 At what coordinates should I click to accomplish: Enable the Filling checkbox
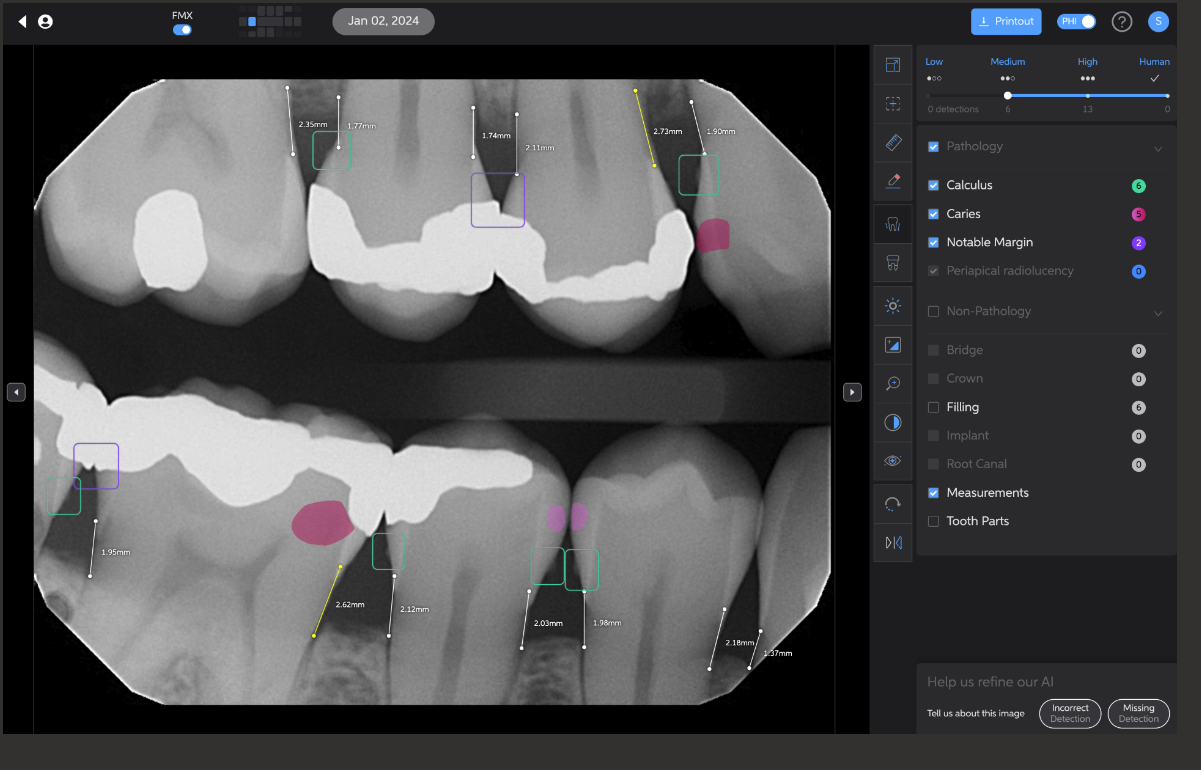point(933,407)
